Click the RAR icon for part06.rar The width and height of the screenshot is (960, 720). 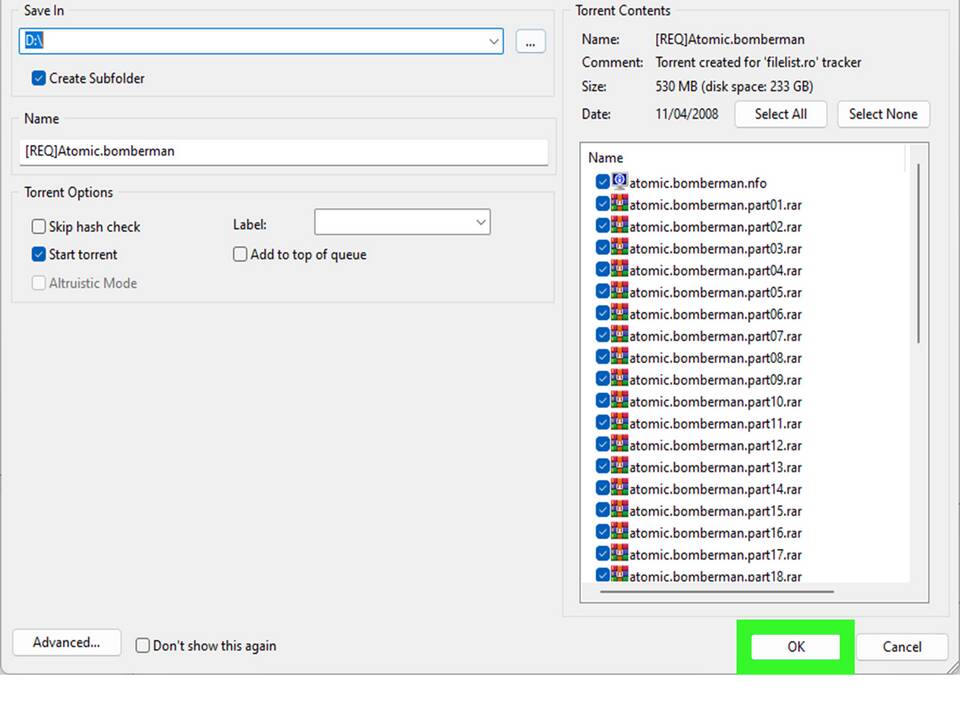point(620,313)
